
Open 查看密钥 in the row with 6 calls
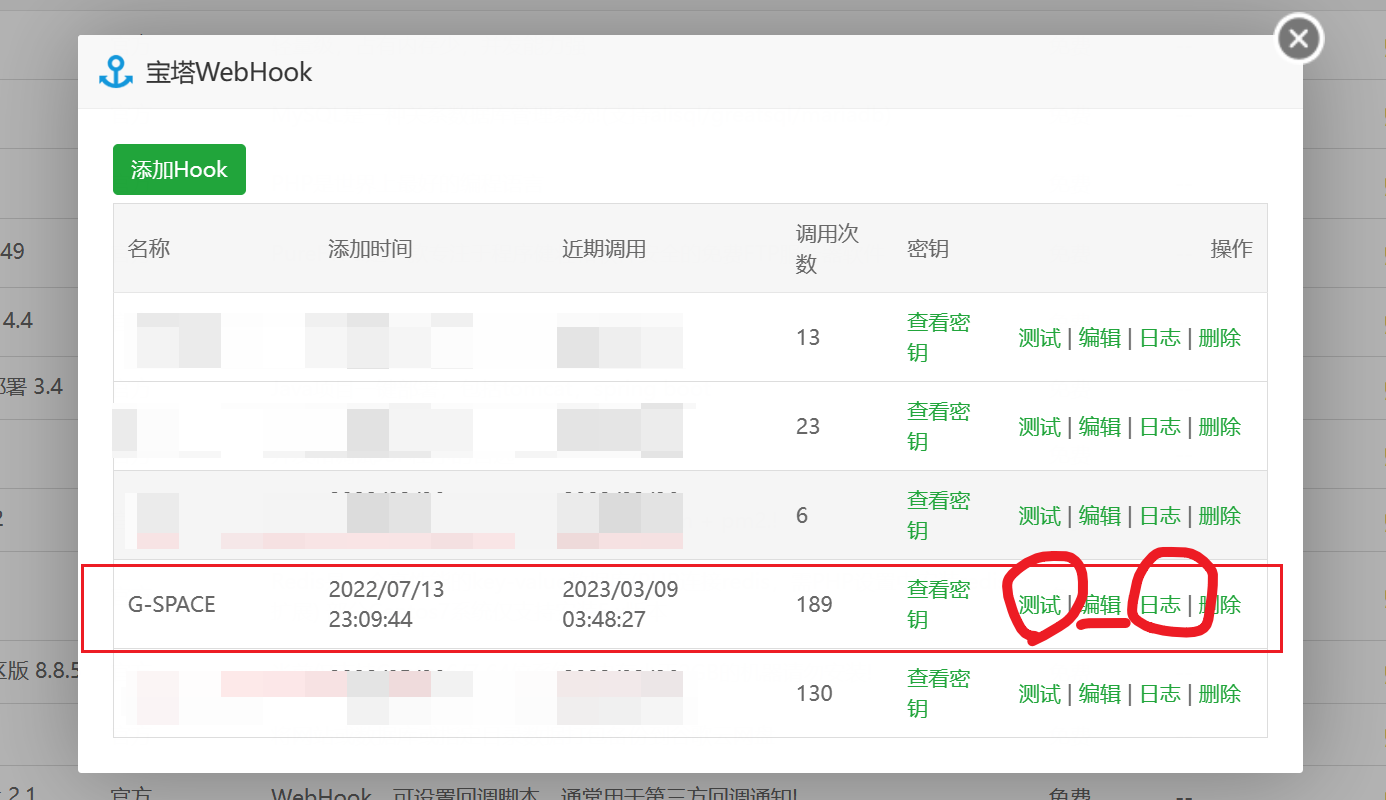(938, 515)
